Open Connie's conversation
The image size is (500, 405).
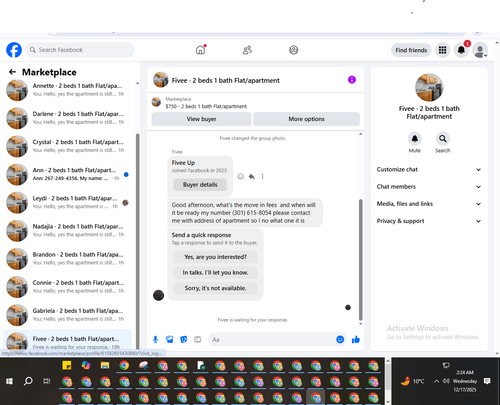[67, 287]
